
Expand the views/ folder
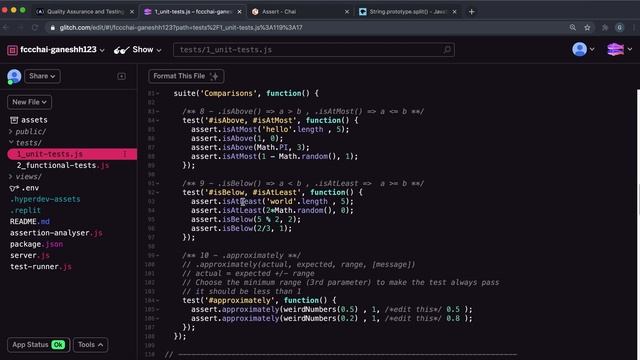[x=25, y=177]
